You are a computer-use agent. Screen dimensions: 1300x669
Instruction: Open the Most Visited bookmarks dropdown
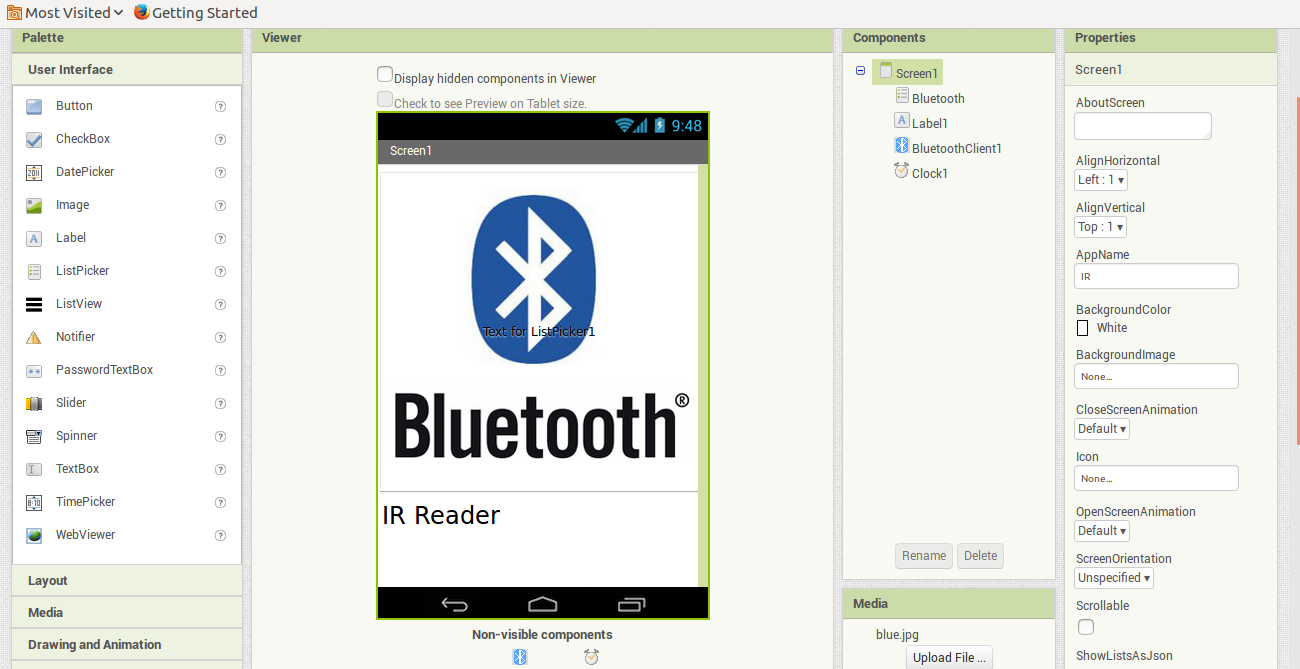[x=65, y=13]
